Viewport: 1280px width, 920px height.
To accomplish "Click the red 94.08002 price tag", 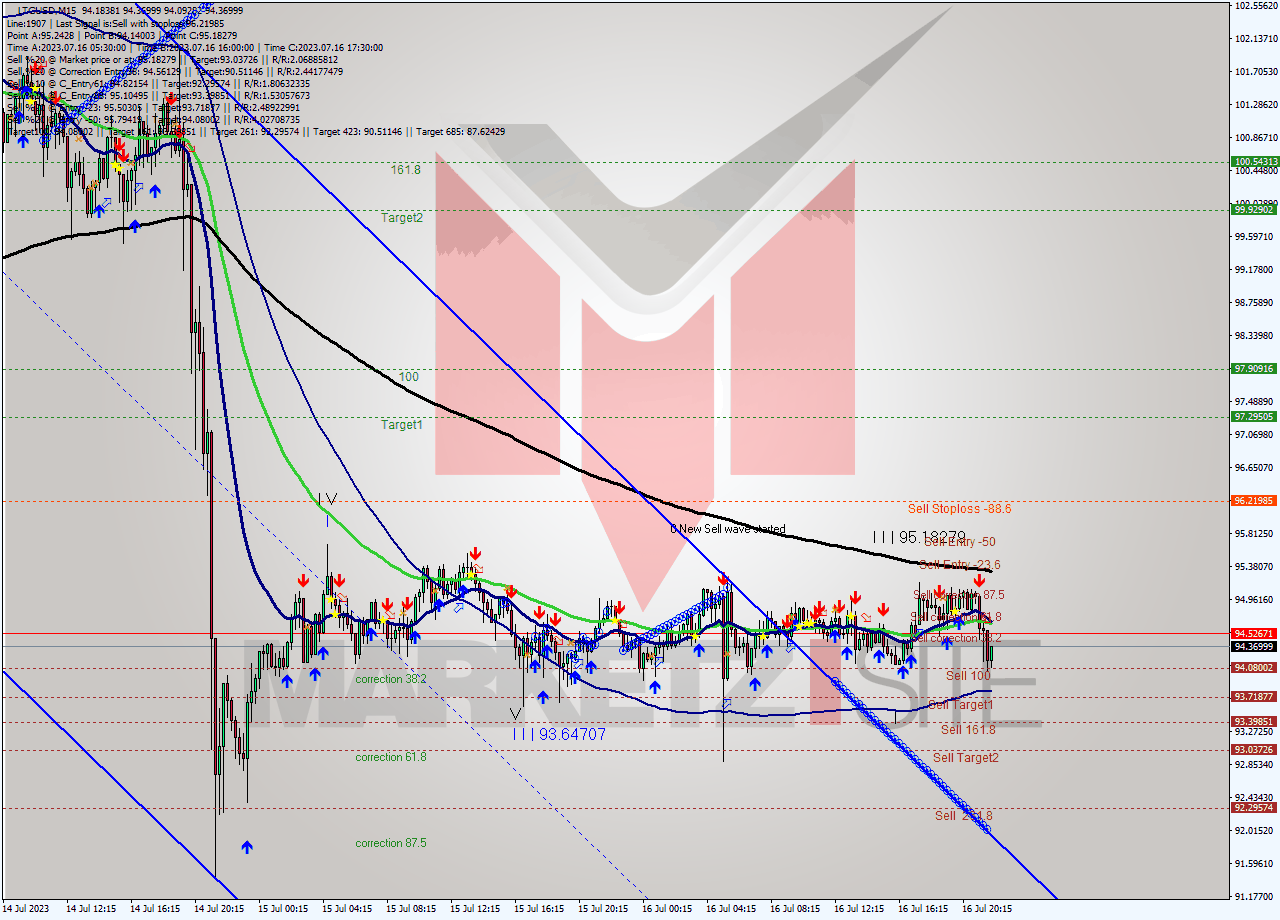I will tap(1254, 667).
